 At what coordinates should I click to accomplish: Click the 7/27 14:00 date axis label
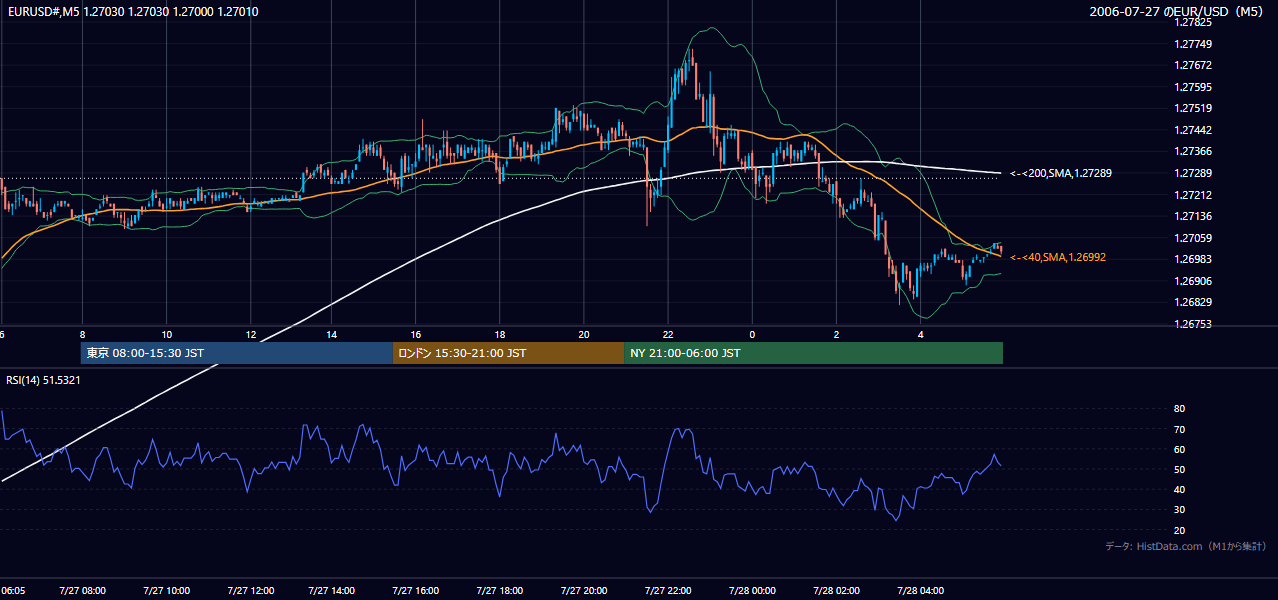(333, 591)
